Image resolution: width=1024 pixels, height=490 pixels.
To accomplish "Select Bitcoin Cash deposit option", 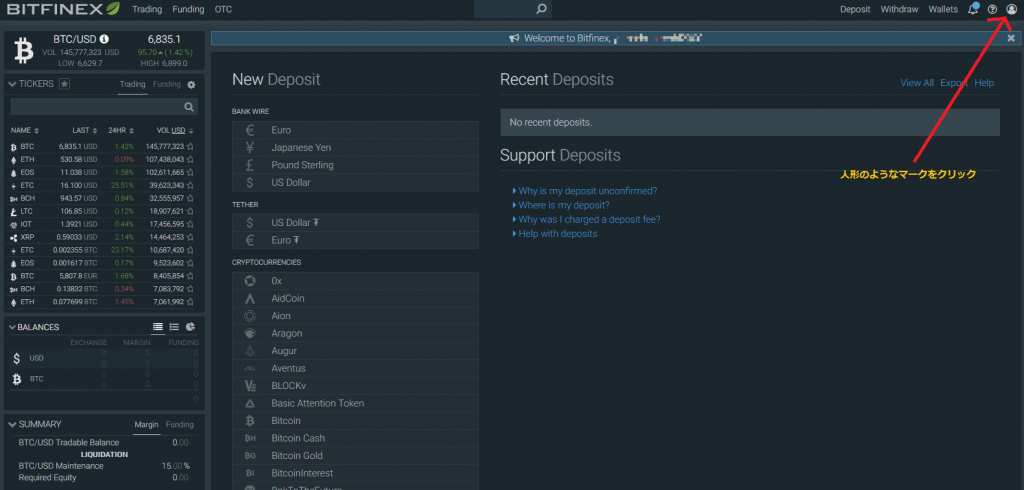I will click(x=355, y=438).
